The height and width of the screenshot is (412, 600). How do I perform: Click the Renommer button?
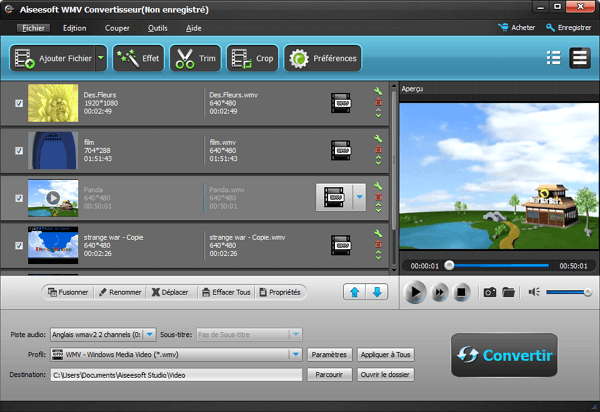tap(120, 292)
